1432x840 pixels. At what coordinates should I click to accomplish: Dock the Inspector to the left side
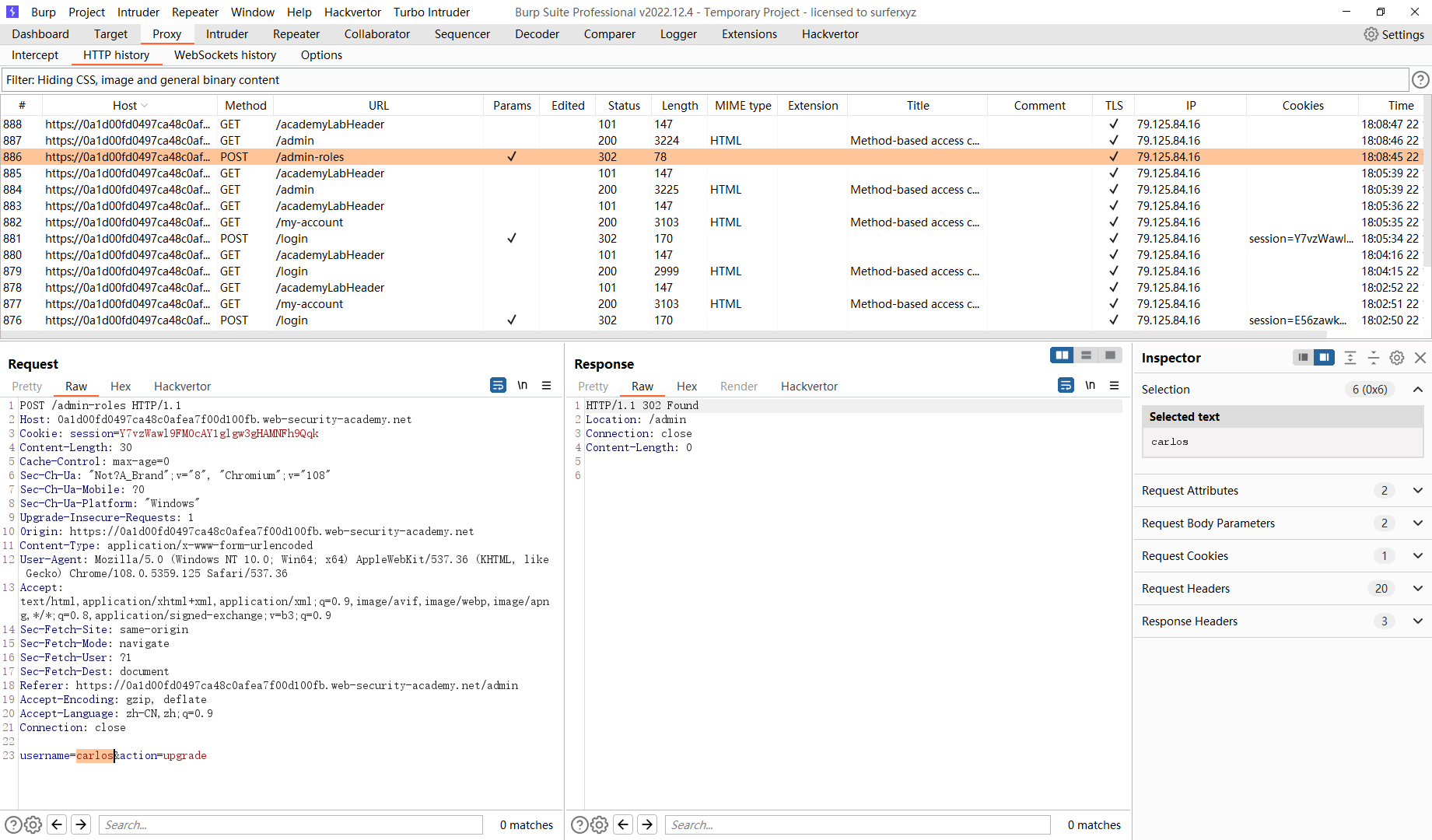[1303, 358]
